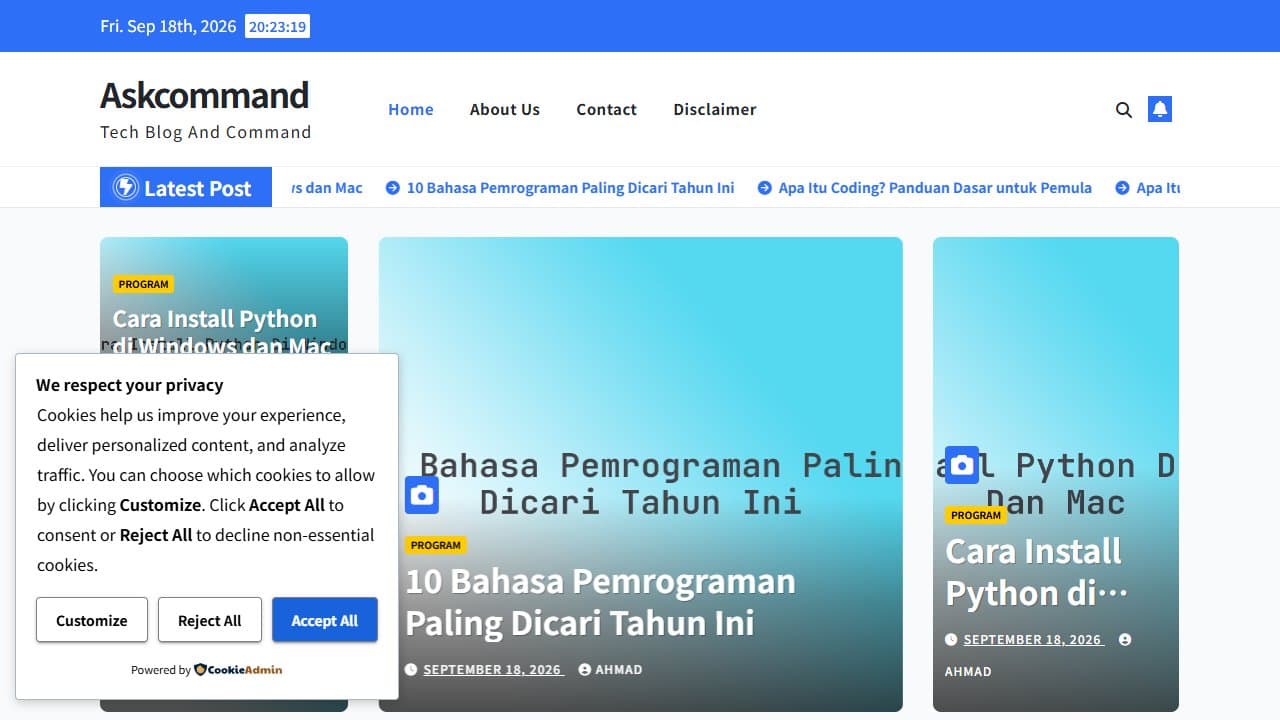Click the clock time "20:23:19" in the top bar

[277, 27]
